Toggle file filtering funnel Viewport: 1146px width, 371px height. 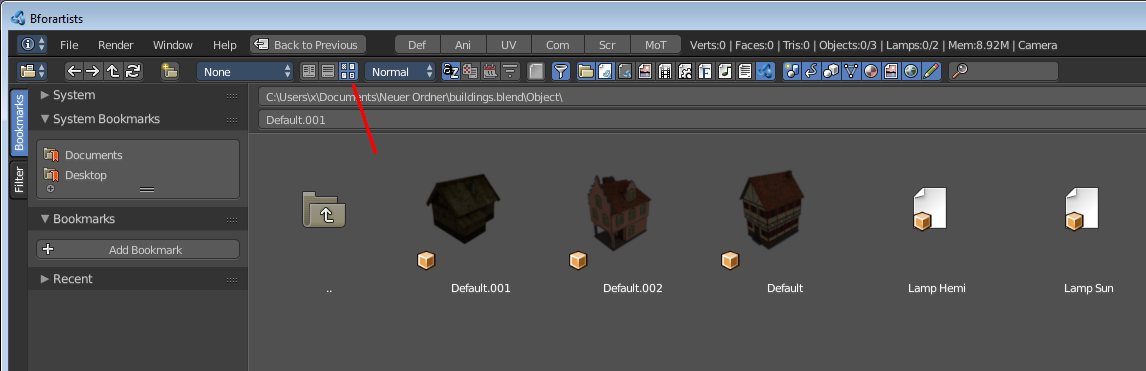(x=561, y=71)
